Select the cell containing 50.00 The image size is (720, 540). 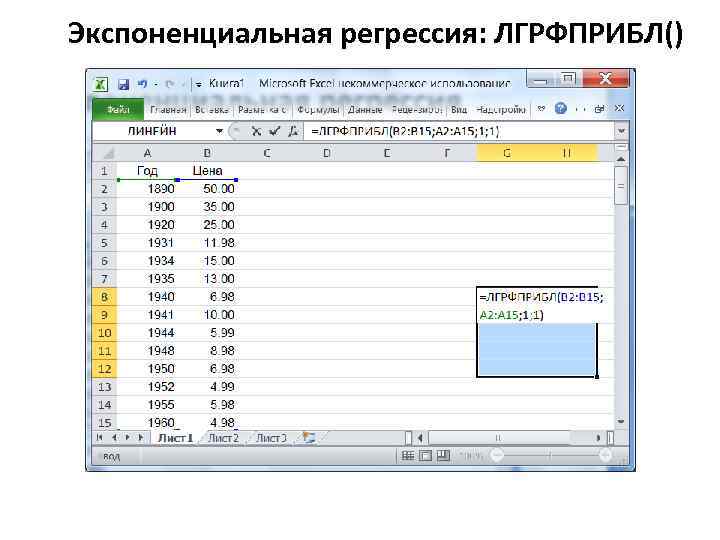(x=207, y=189)
